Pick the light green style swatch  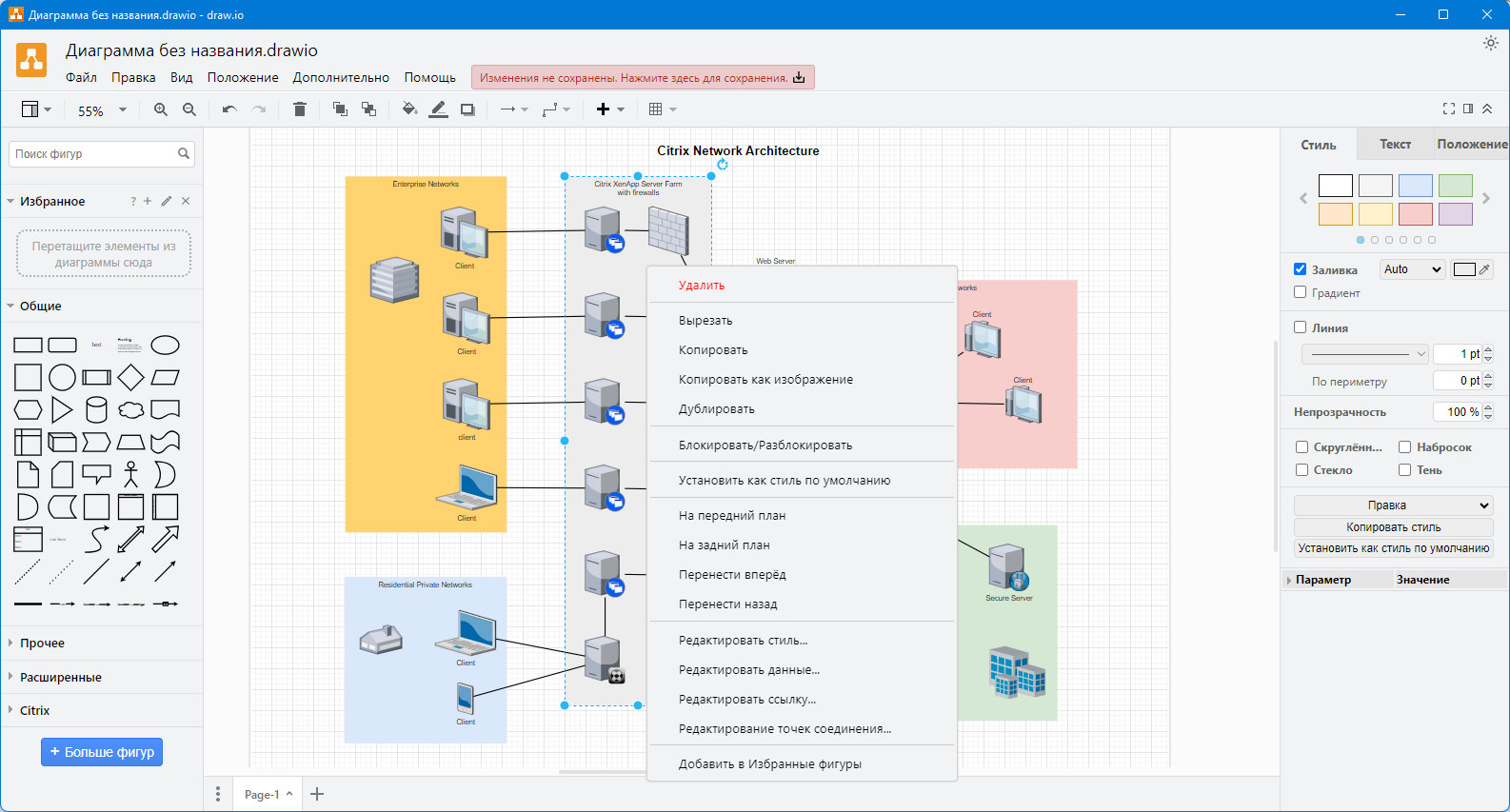(x=1455, y=186)
